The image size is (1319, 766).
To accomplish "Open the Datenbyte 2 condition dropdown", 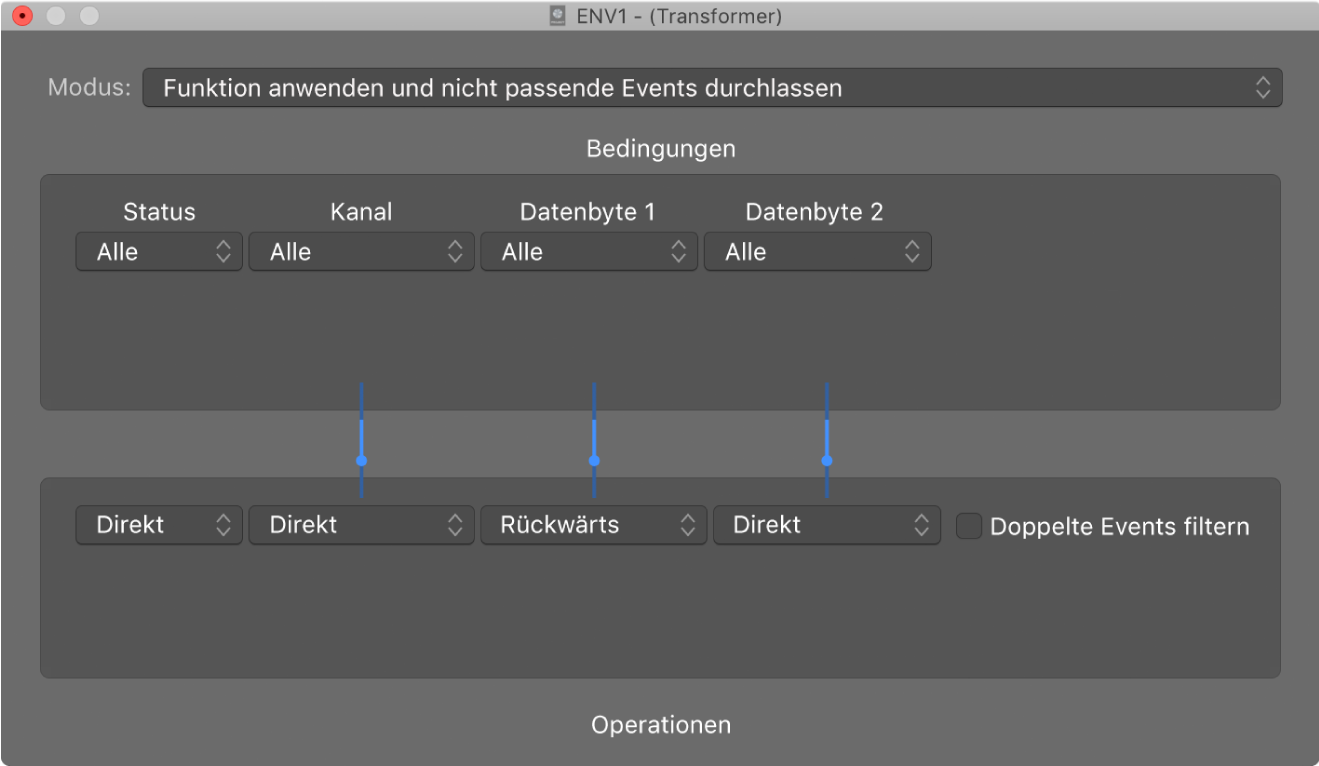I will pyautogui.click(x=817, y=252).
